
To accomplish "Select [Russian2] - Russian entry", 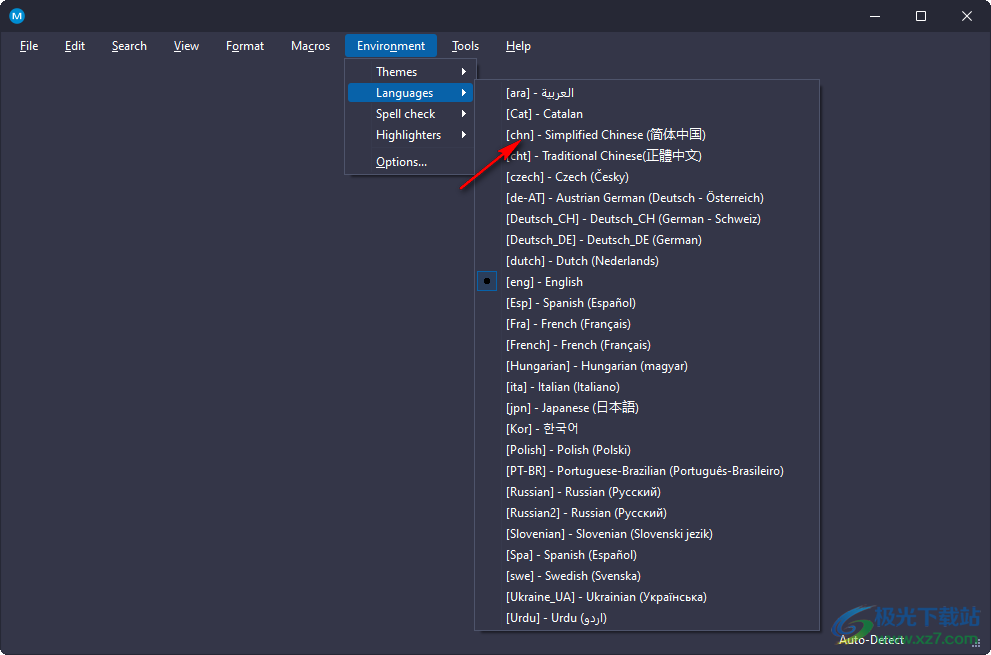I will click(647, 513).
